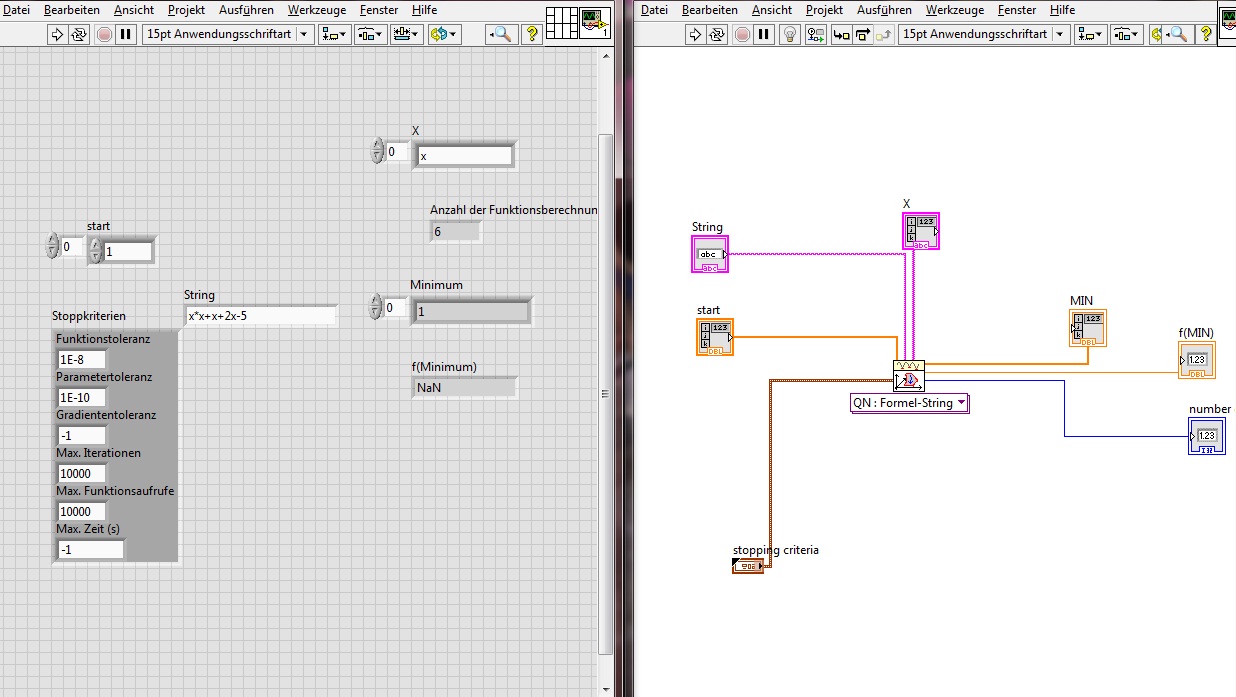Click the front panel search magnifier icon
Image resolution: width=1236 pixels, height=697 pixels.
point(501,34)
